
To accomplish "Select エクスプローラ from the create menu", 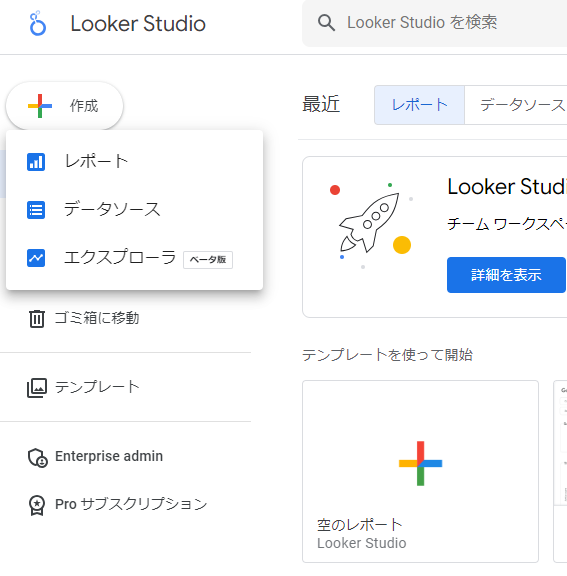I will click(x=134, y=258).
